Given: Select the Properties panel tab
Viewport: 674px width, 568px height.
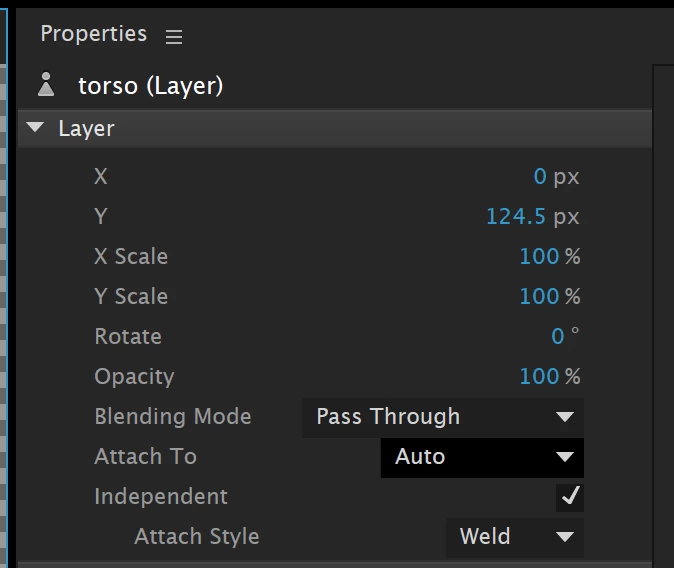Looking at the screenshot, I should tap(93, 34).
